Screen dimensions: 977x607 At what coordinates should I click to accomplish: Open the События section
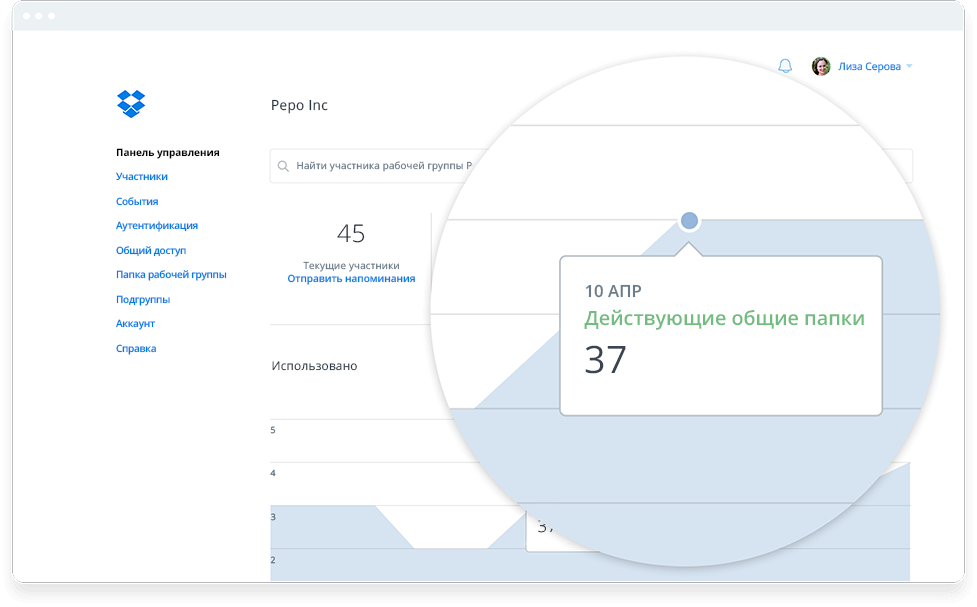(x=138, y=201)
